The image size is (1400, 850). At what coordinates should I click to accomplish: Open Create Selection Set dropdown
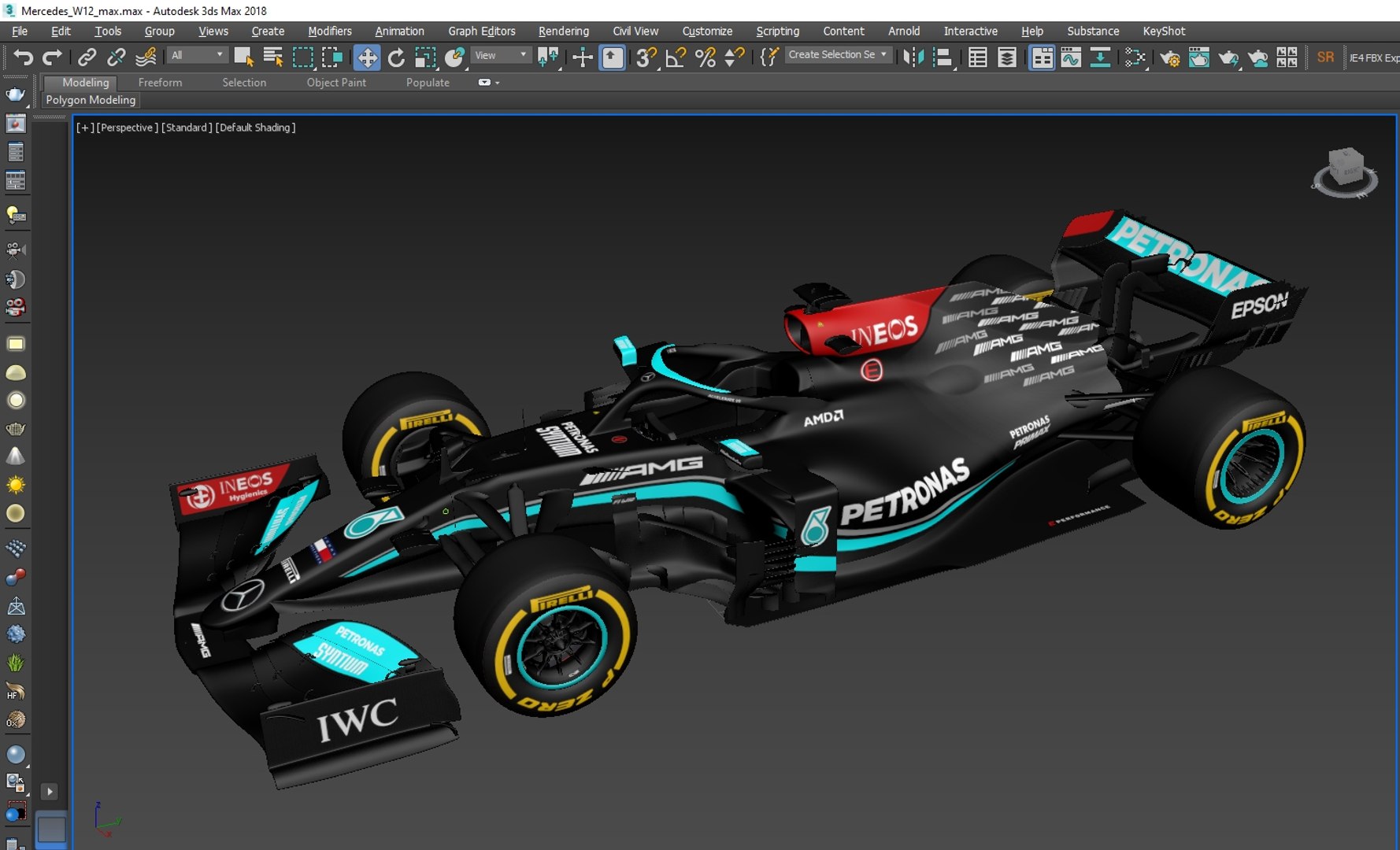tap(839, 54)
